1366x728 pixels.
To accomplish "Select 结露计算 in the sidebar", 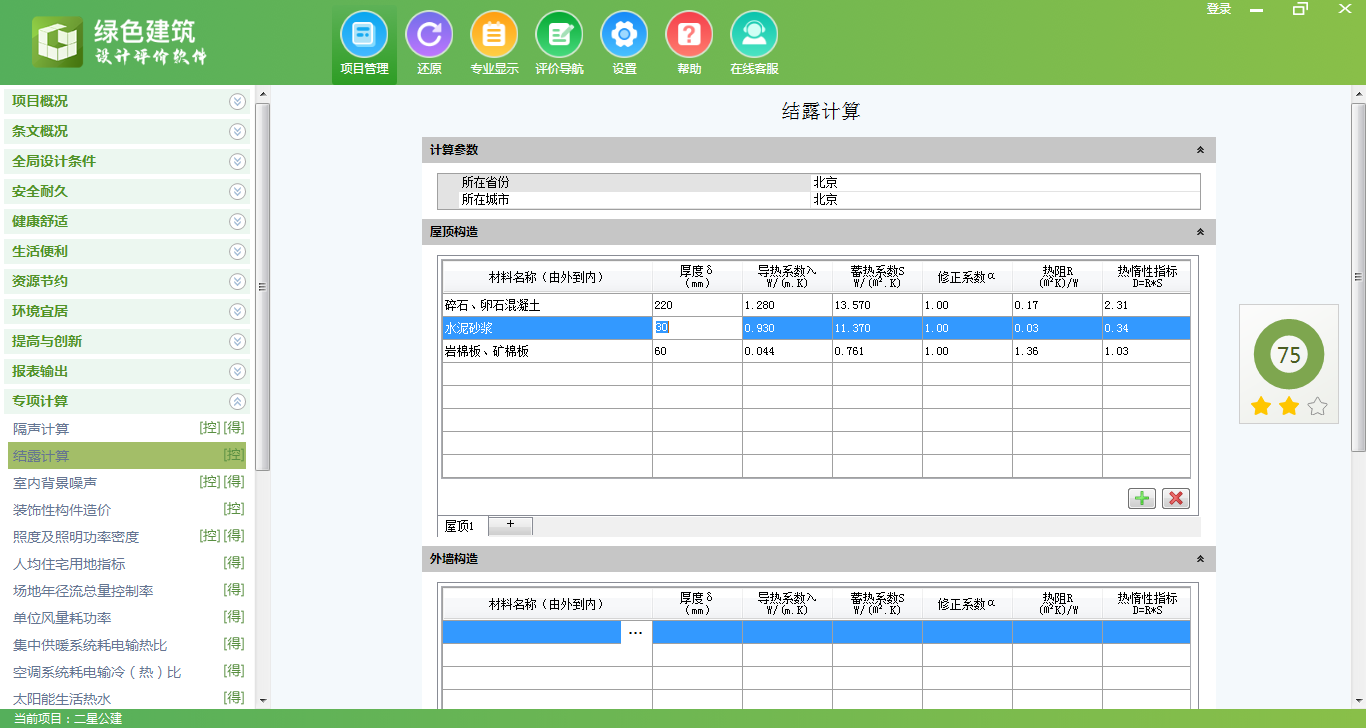I will [127, 456].
